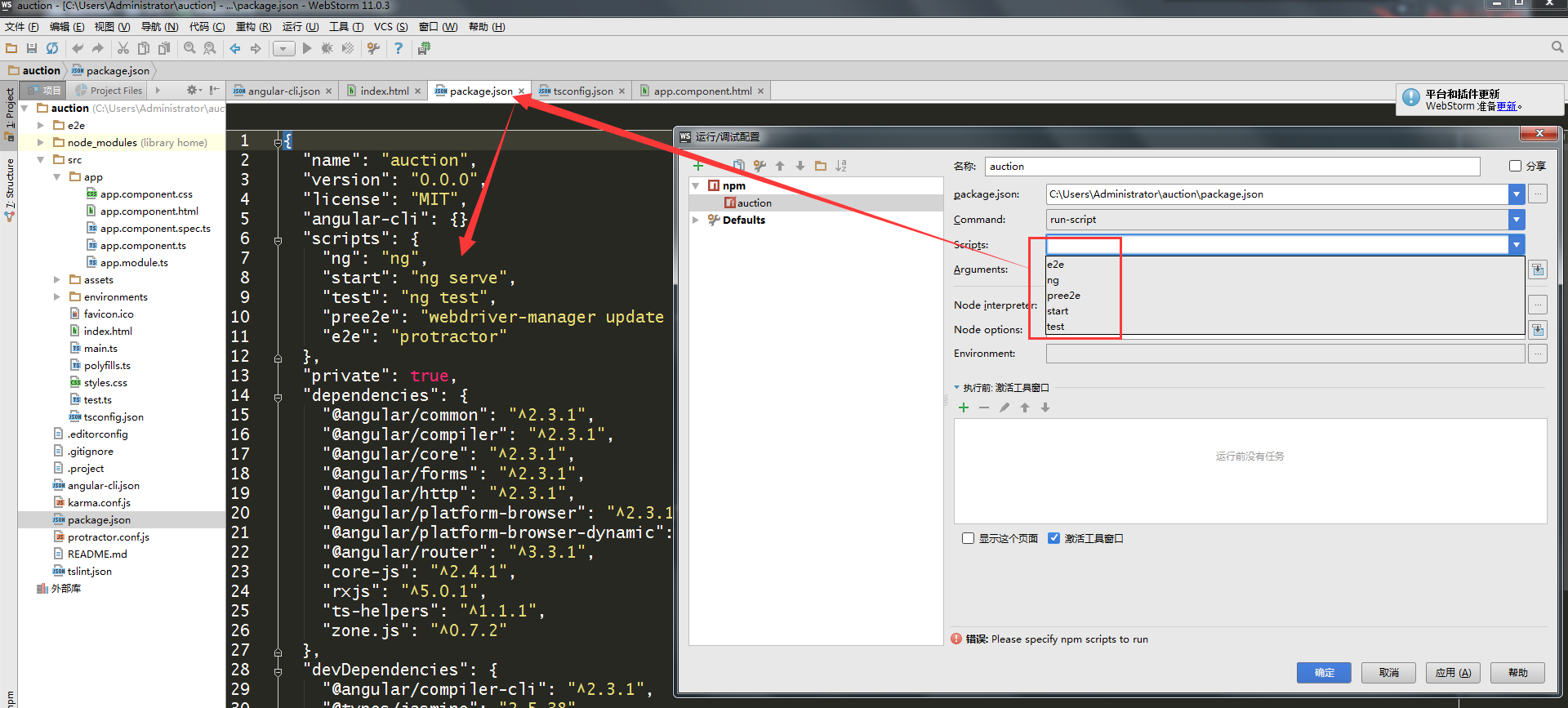Open the VCS (S) menu

391,27
